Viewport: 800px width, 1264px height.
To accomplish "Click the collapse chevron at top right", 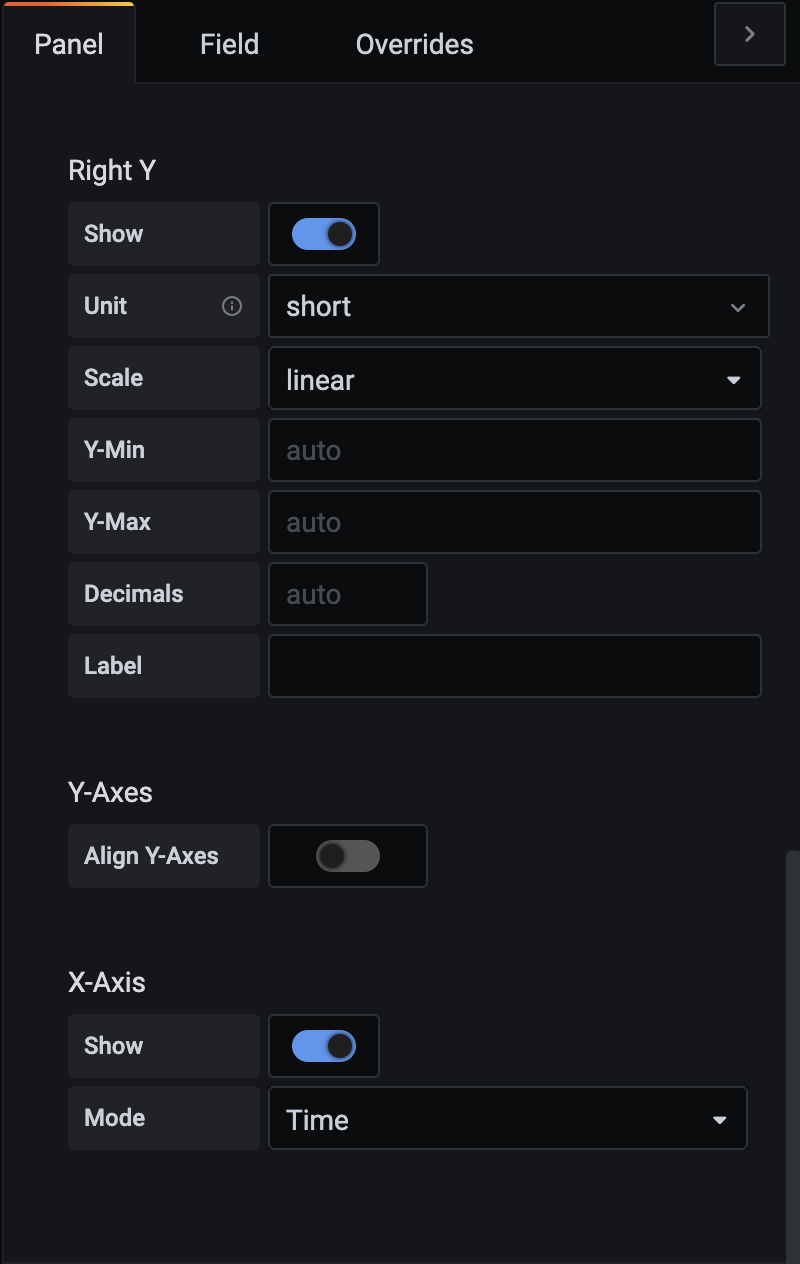I will coord(749,33).
